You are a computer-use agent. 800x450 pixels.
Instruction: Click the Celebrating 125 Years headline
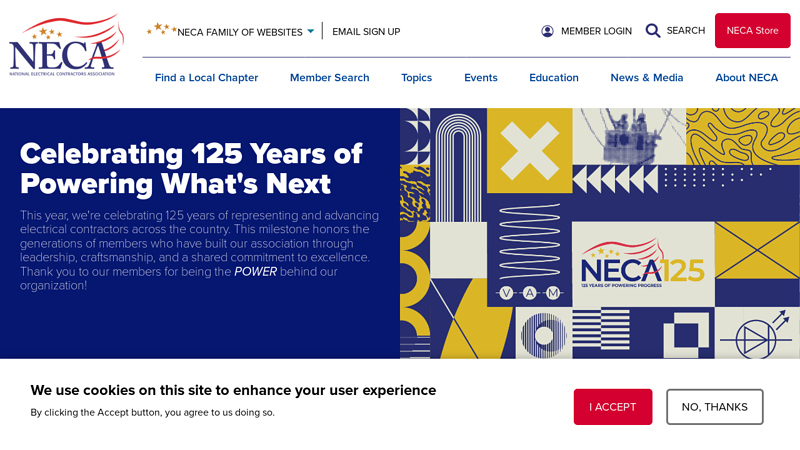pos(191,169)
